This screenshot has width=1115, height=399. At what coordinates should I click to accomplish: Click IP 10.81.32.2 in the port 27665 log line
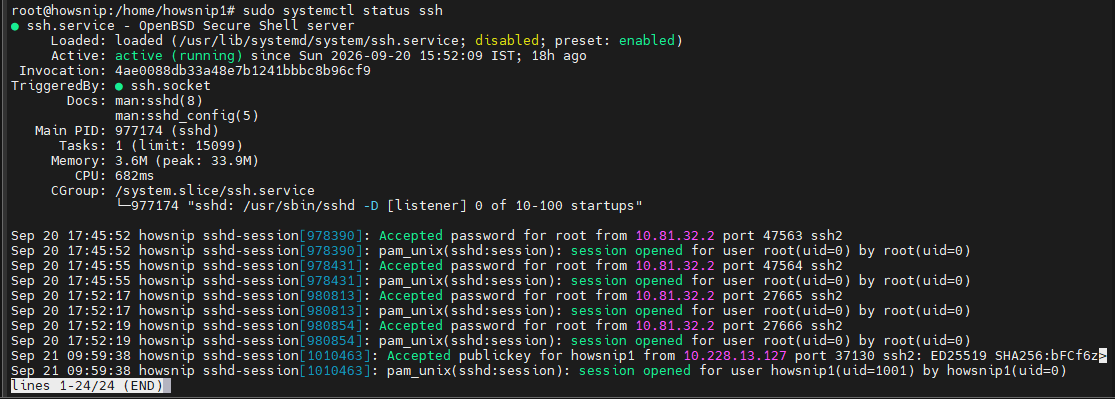674,295
